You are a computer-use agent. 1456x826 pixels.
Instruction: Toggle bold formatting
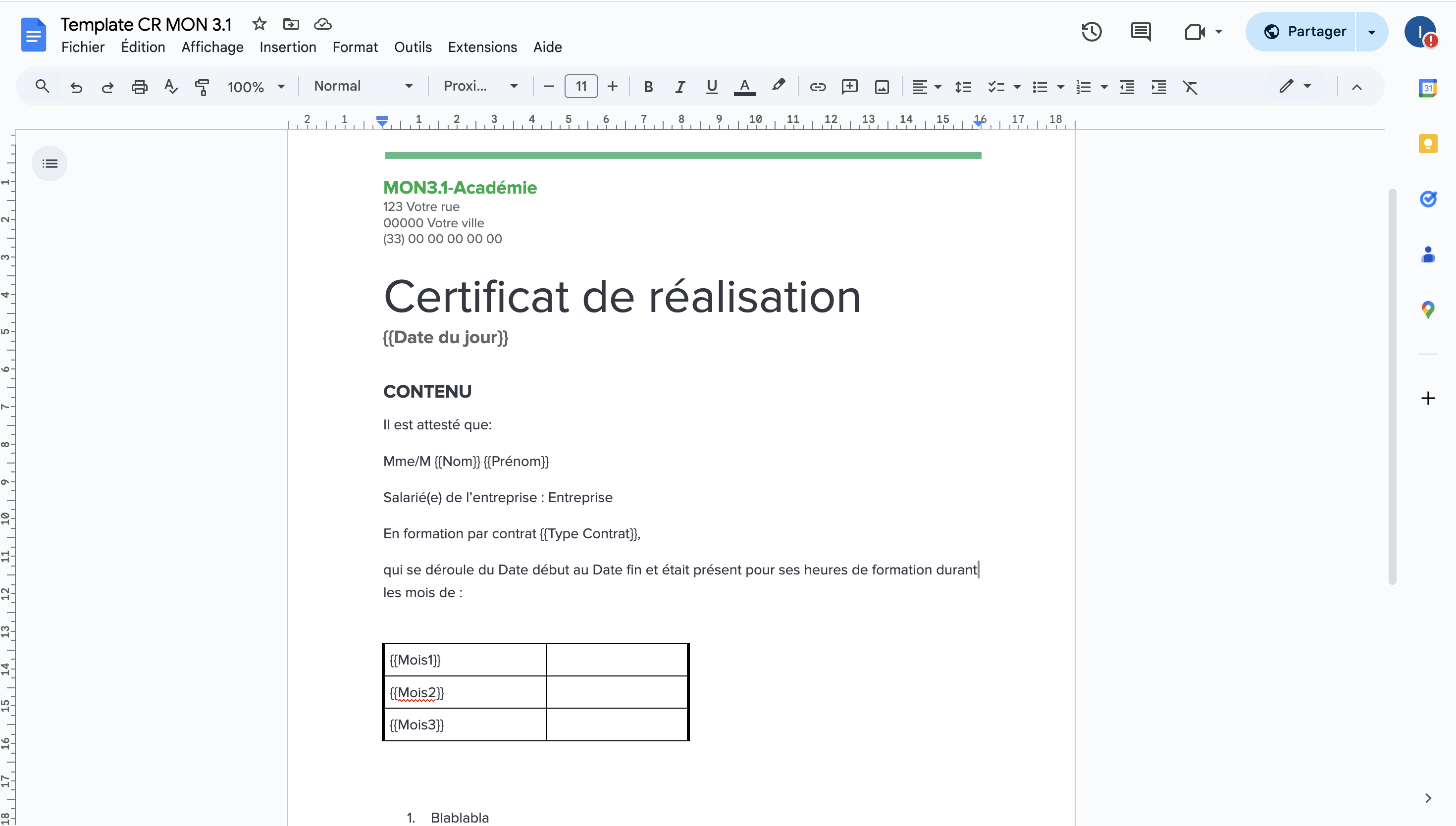648,87
